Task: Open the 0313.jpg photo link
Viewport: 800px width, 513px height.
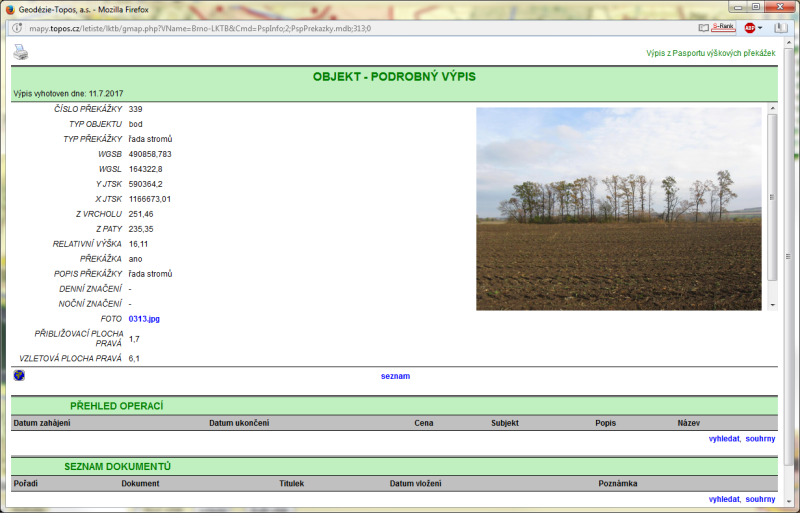Action: pos(144,319)
